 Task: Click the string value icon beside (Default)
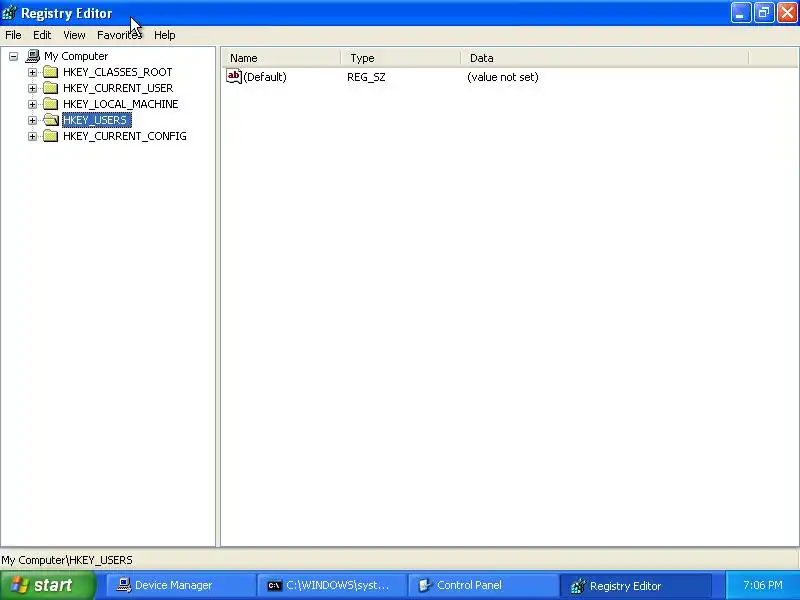tap(234, 77)
